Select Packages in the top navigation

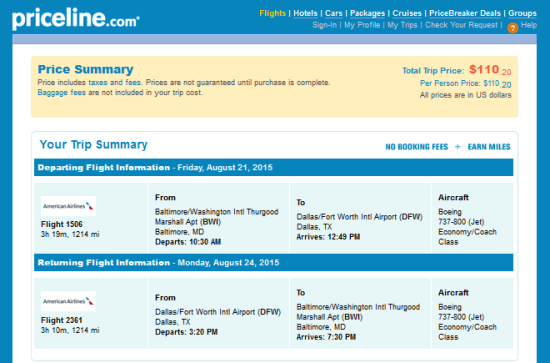click(367, 13)
